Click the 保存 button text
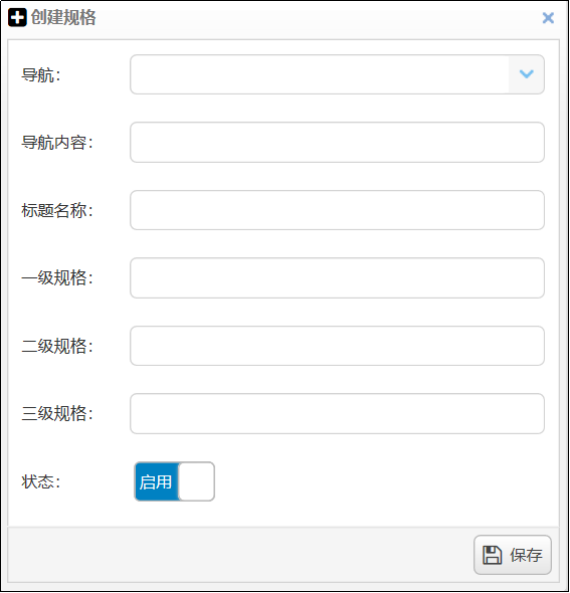The height and width of the screenshot is (593, 570). pyautogui.click(x=526, y=555)
